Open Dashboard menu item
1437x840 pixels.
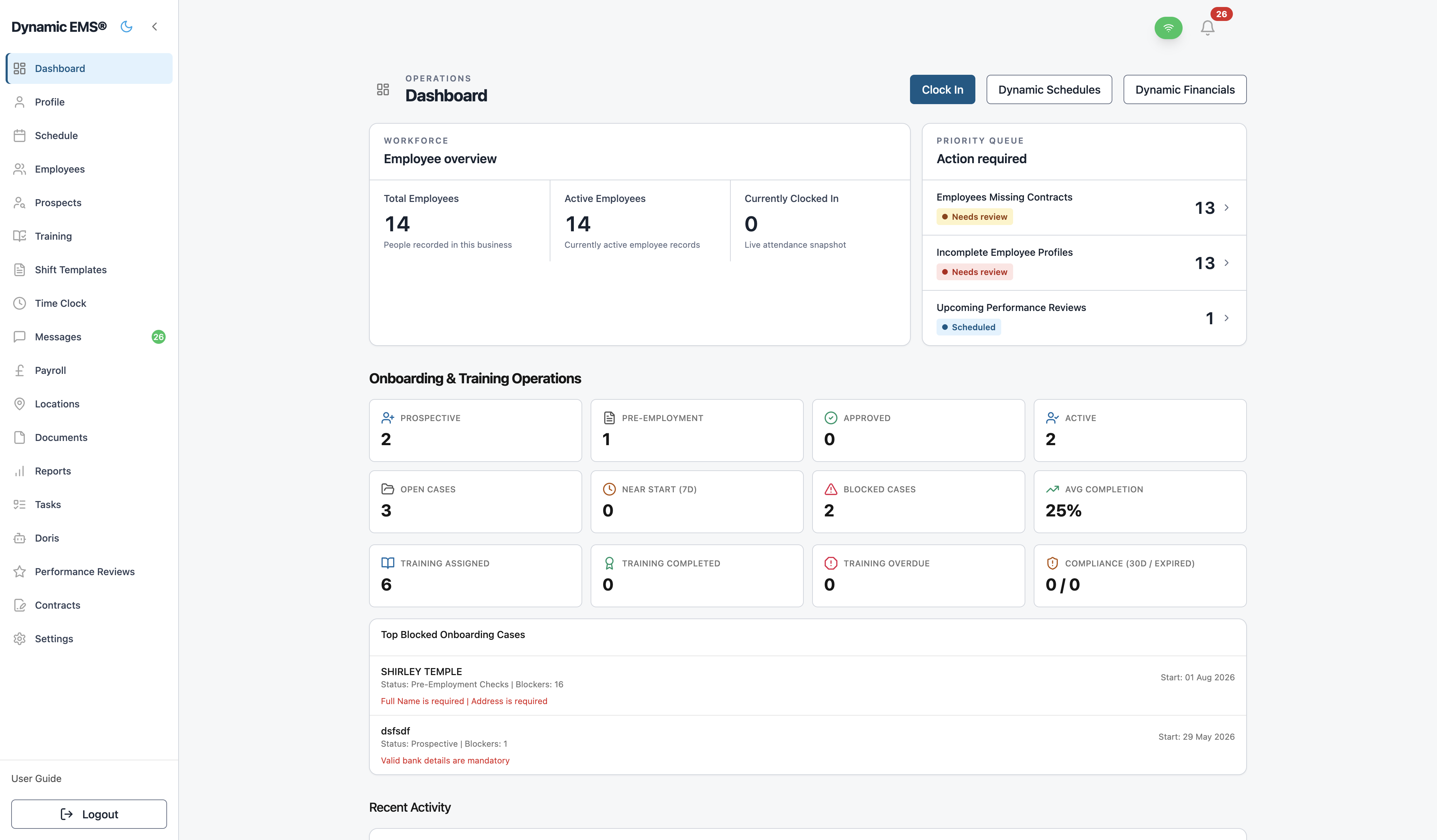(89, 68)
